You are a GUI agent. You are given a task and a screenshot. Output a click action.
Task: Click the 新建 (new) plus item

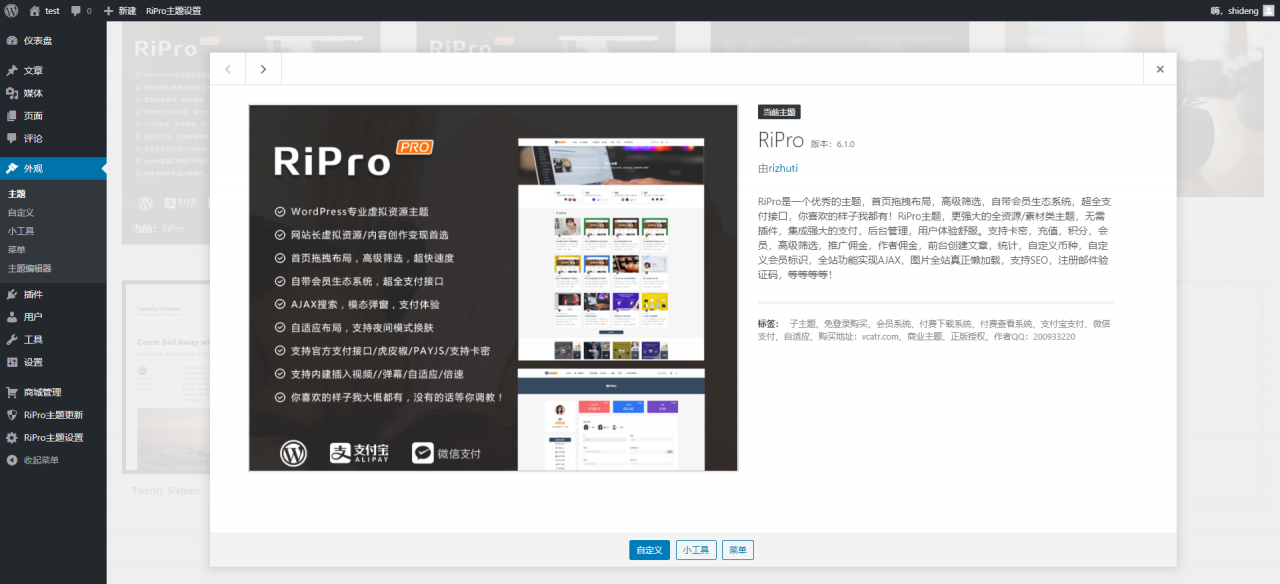(x=120, y=10)
